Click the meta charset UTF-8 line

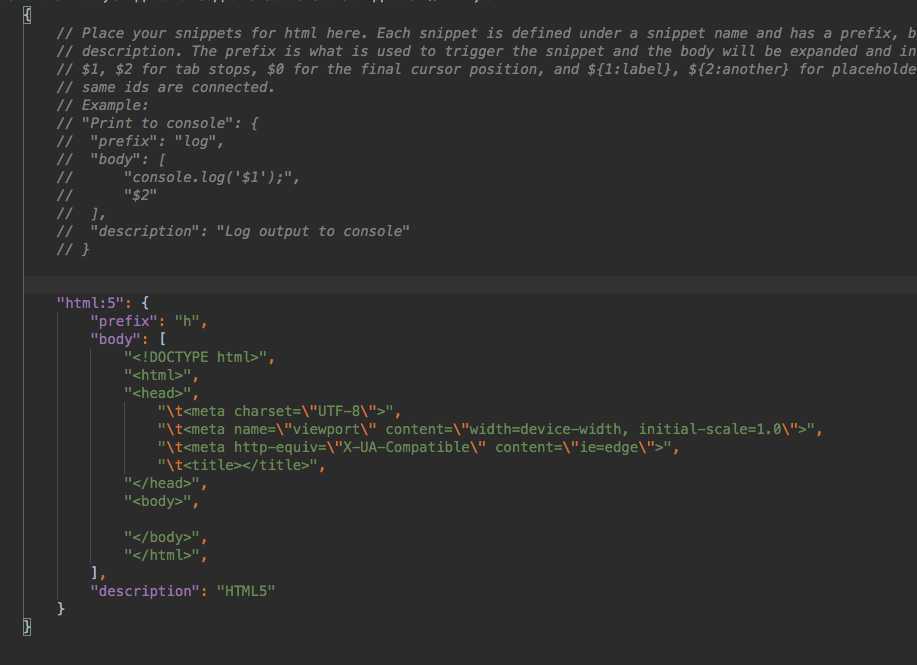(279, 411)
